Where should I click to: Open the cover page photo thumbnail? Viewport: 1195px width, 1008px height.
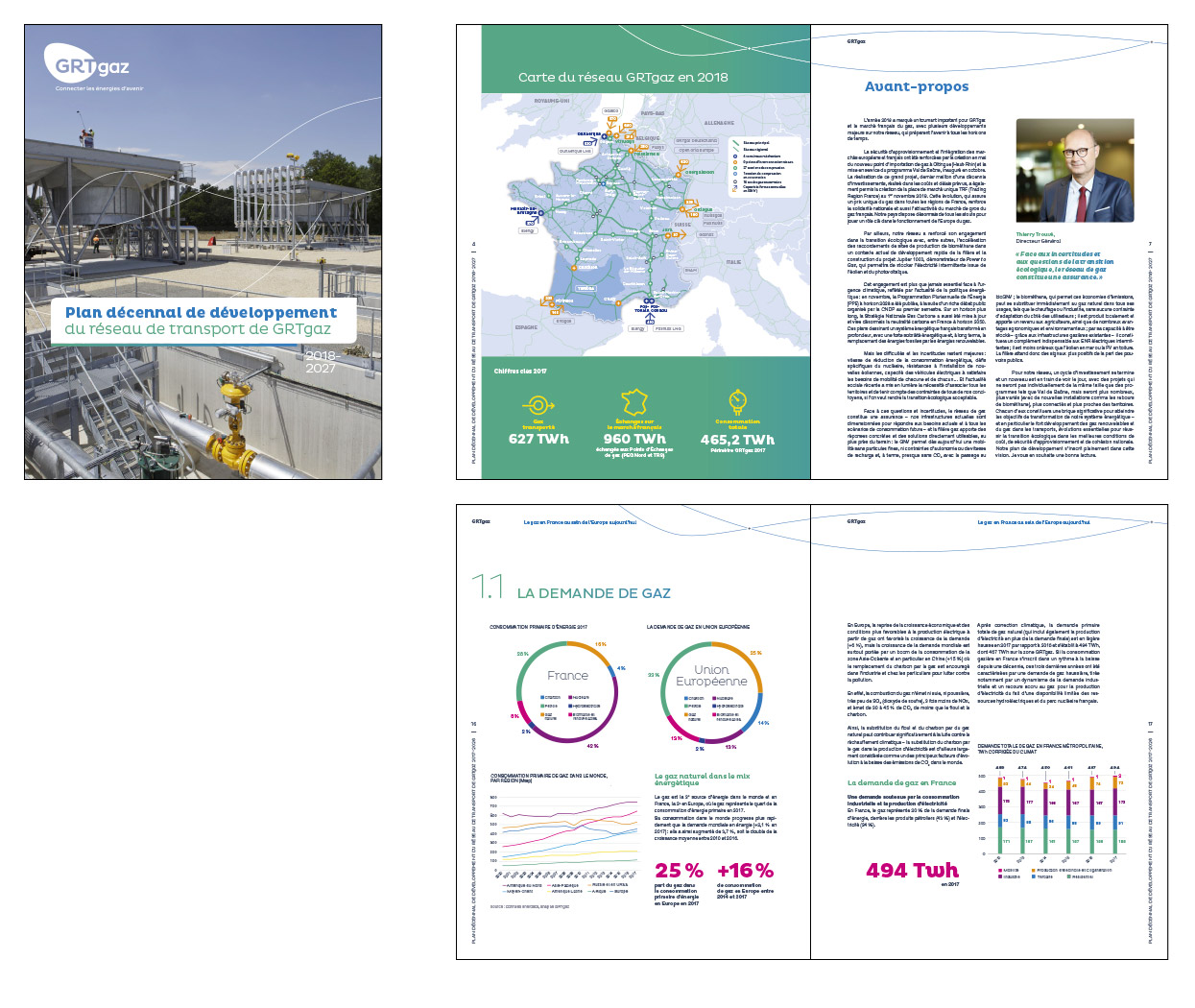(x=203, y=252)
